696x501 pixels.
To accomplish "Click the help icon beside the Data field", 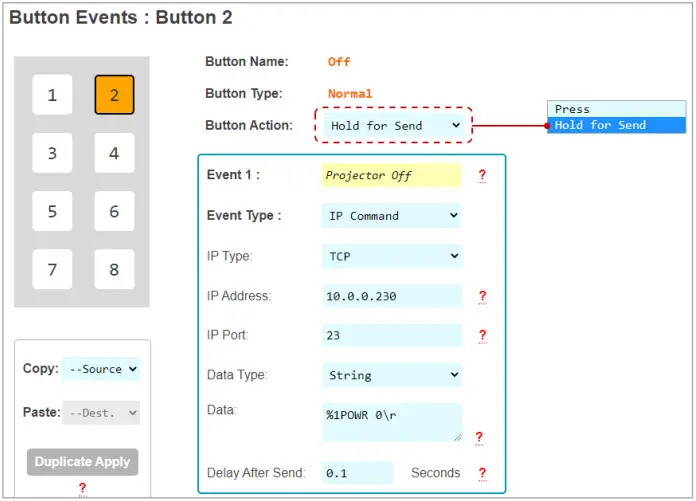I will (478, 437).
